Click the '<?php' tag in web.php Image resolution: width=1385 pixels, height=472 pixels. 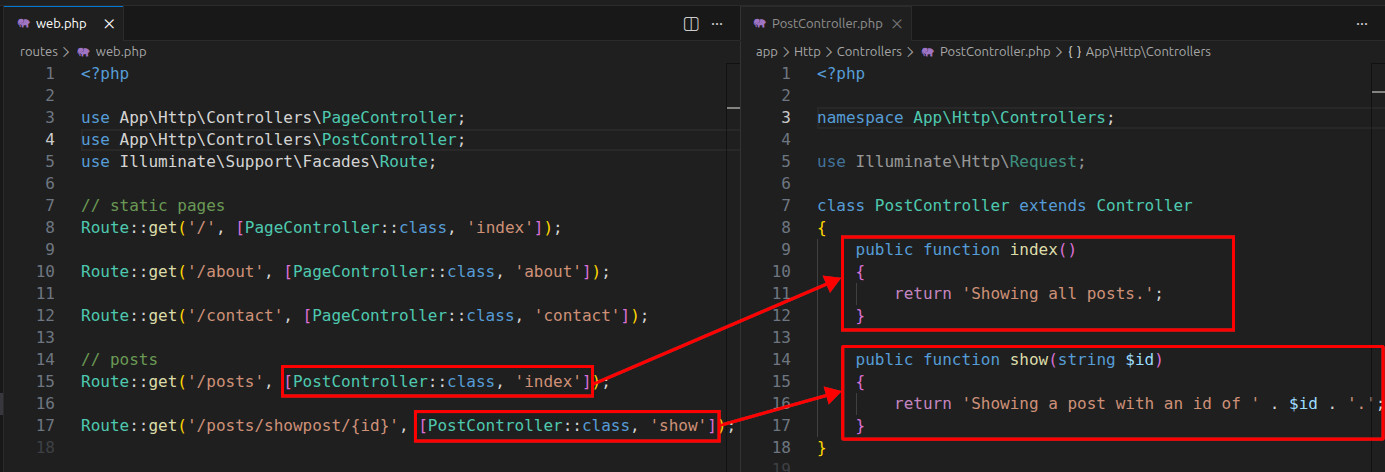tap(105, 73)
